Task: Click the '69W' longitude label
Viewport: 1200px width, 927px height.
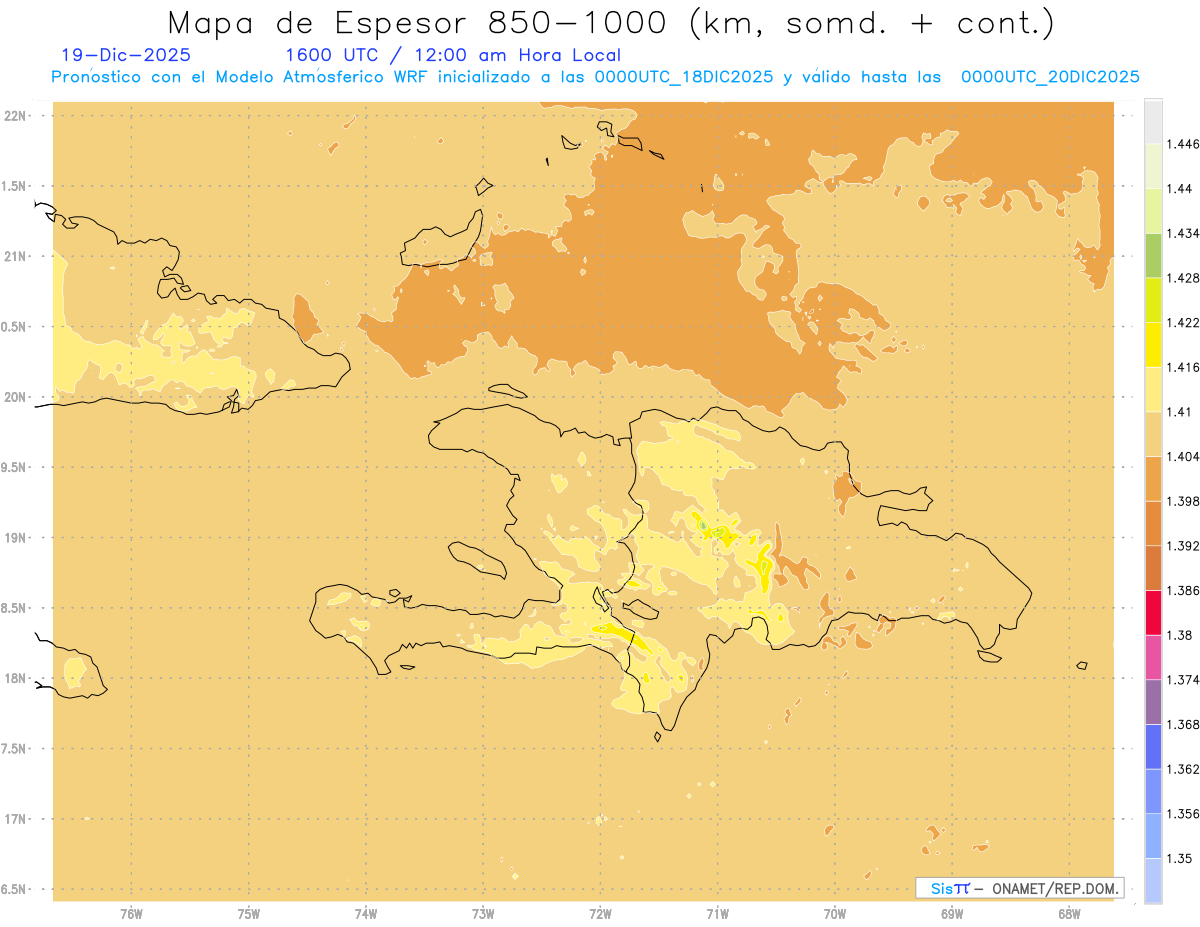Action: pos(952,913)
